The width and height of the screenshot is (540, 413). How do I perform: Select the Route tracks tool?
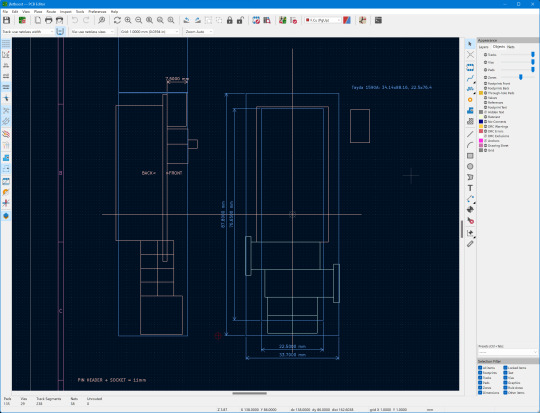pos(470,78)
